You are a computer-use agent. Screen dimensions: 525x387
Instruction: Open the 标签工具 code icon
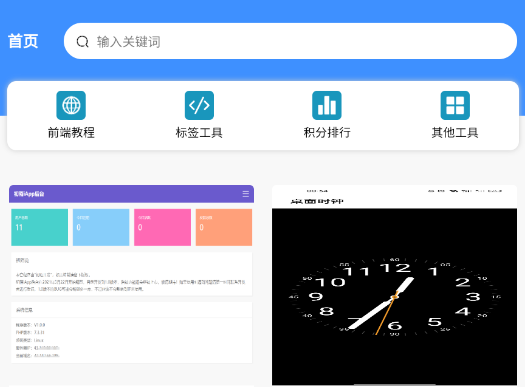click(x=199, y=105)
